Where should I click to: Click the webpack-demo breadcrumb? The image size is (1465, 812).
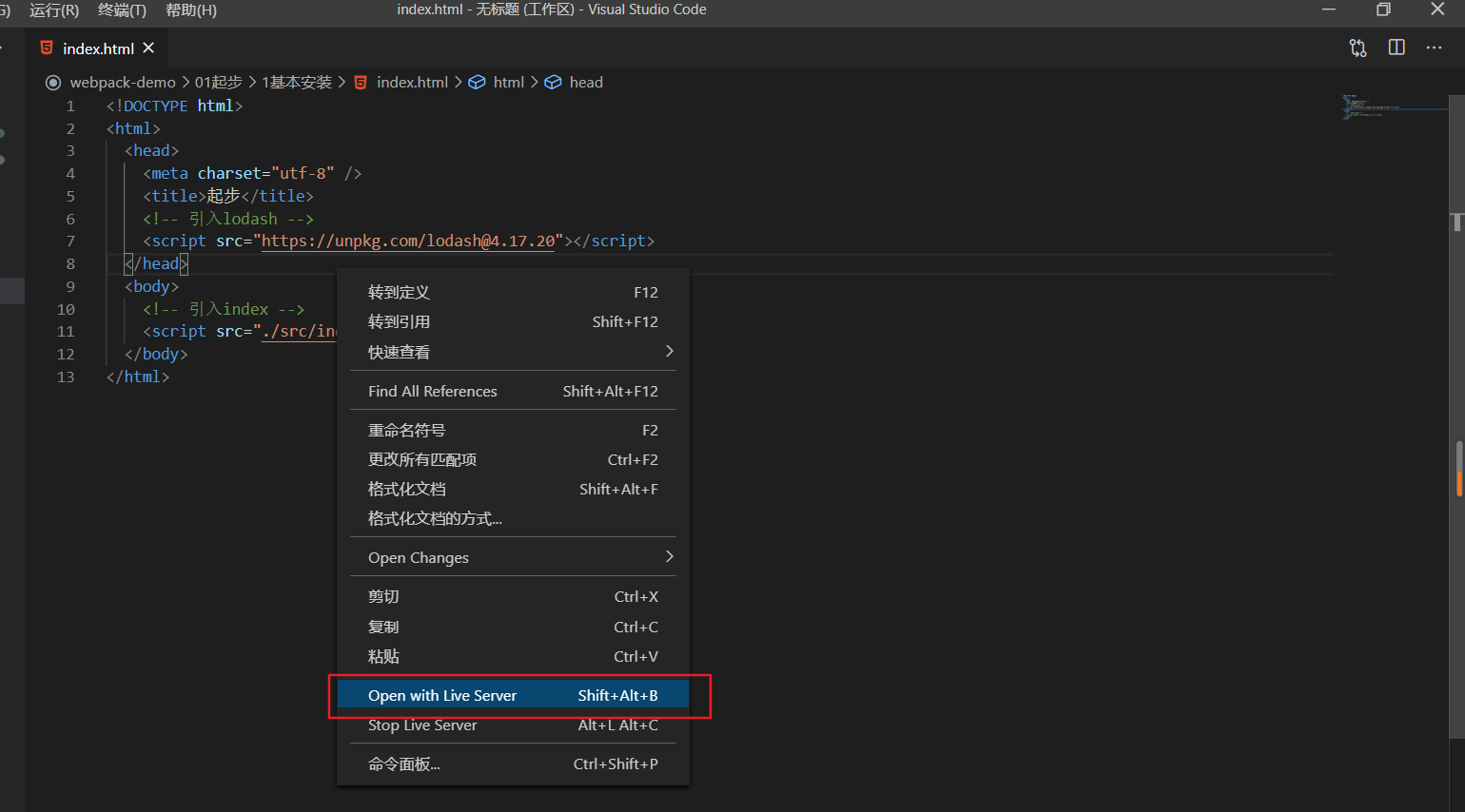[123, 83]
